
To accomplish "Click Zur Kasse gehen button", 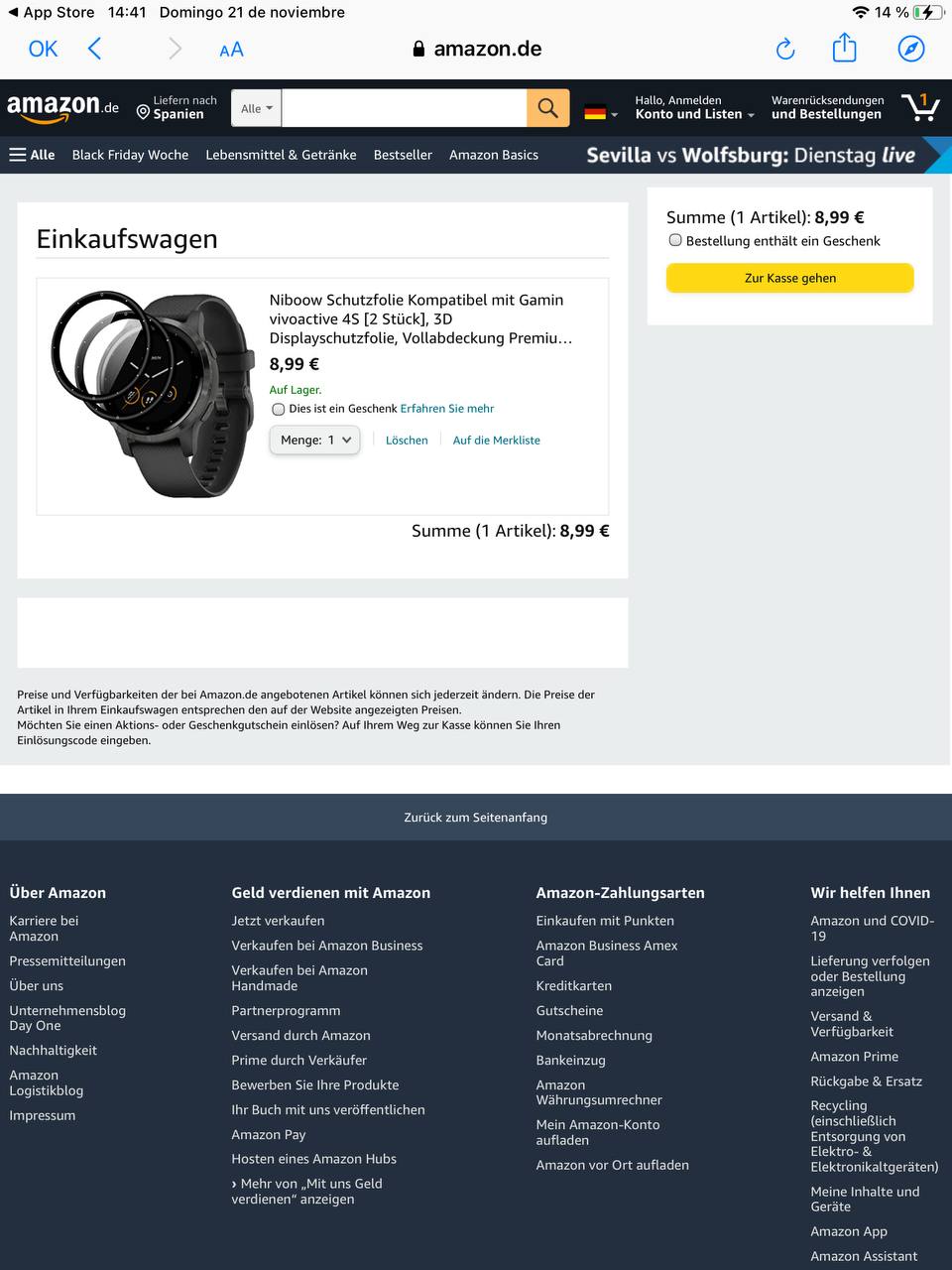I will click(x=790, y=278).
